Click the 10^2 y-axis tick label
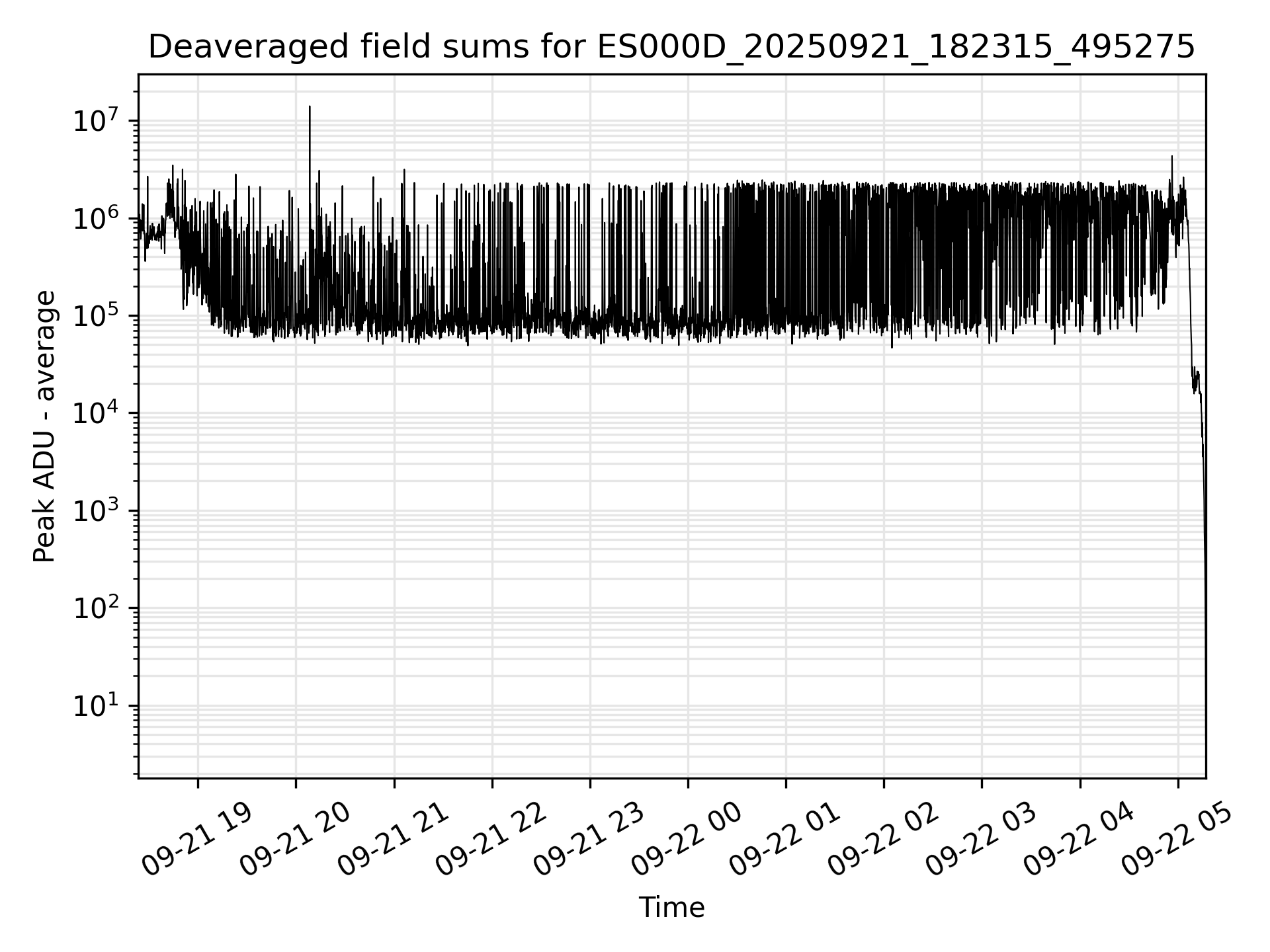1270x952 pixels. point(96,608)
